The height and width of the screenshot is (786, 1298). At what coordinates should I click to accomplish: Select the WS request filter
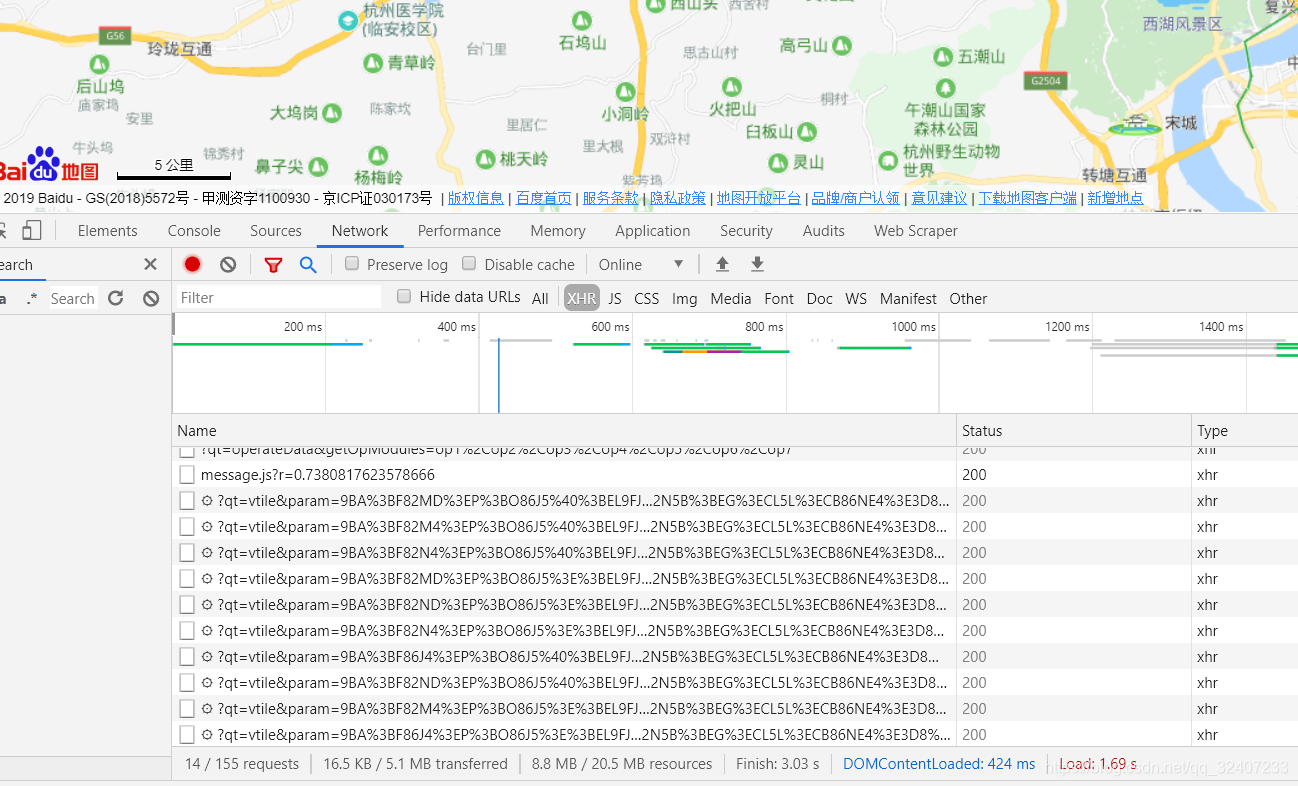856,298
